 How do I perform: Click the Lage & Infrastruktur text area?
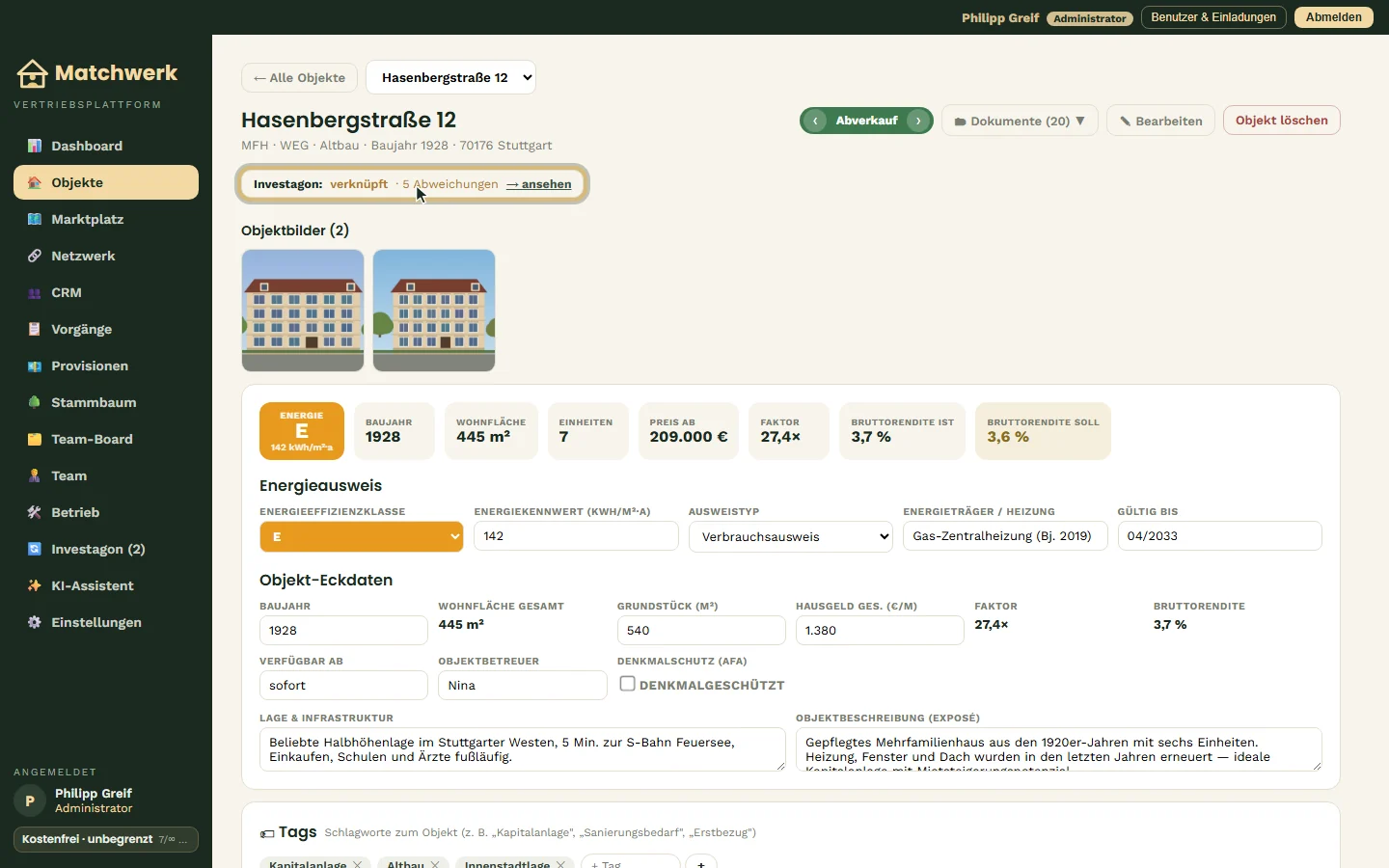(x=523, y=749)
